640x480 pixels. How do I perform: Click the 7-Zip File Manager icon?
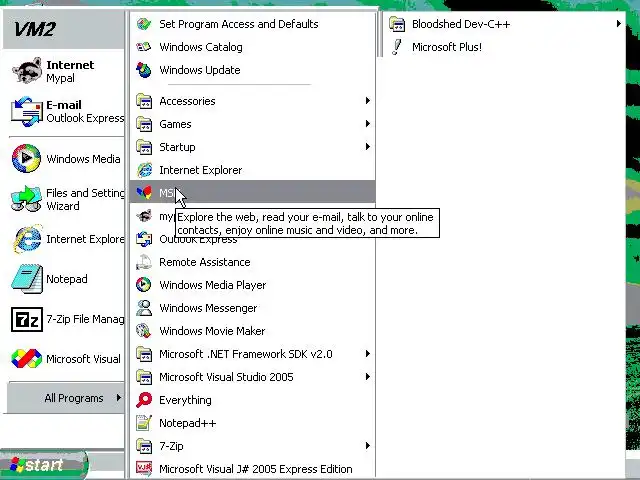point(27,319)
